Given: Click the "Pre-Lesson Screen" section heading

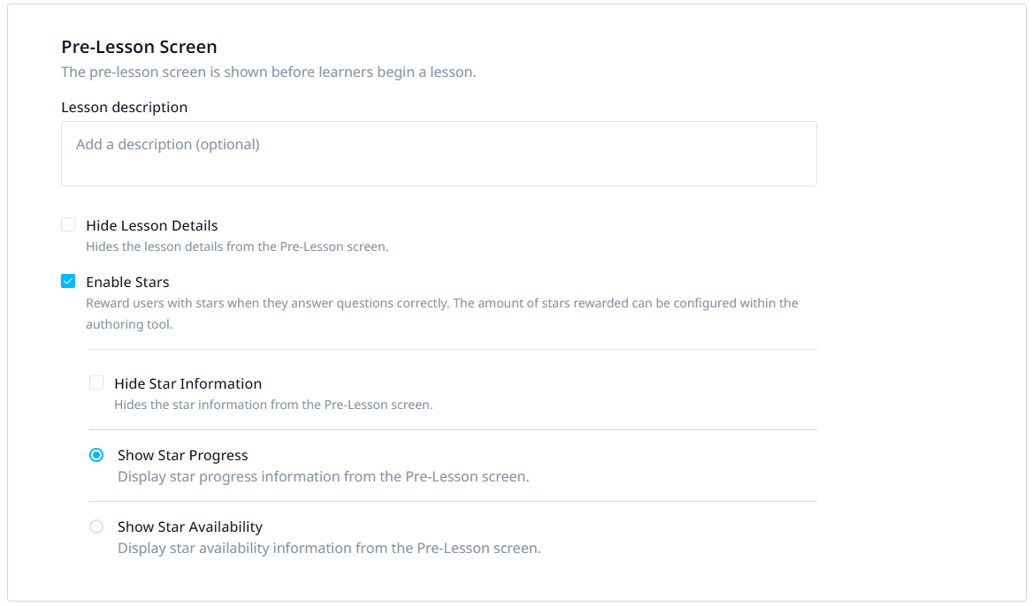Looking at the screenshot, I should coord(139,47).
